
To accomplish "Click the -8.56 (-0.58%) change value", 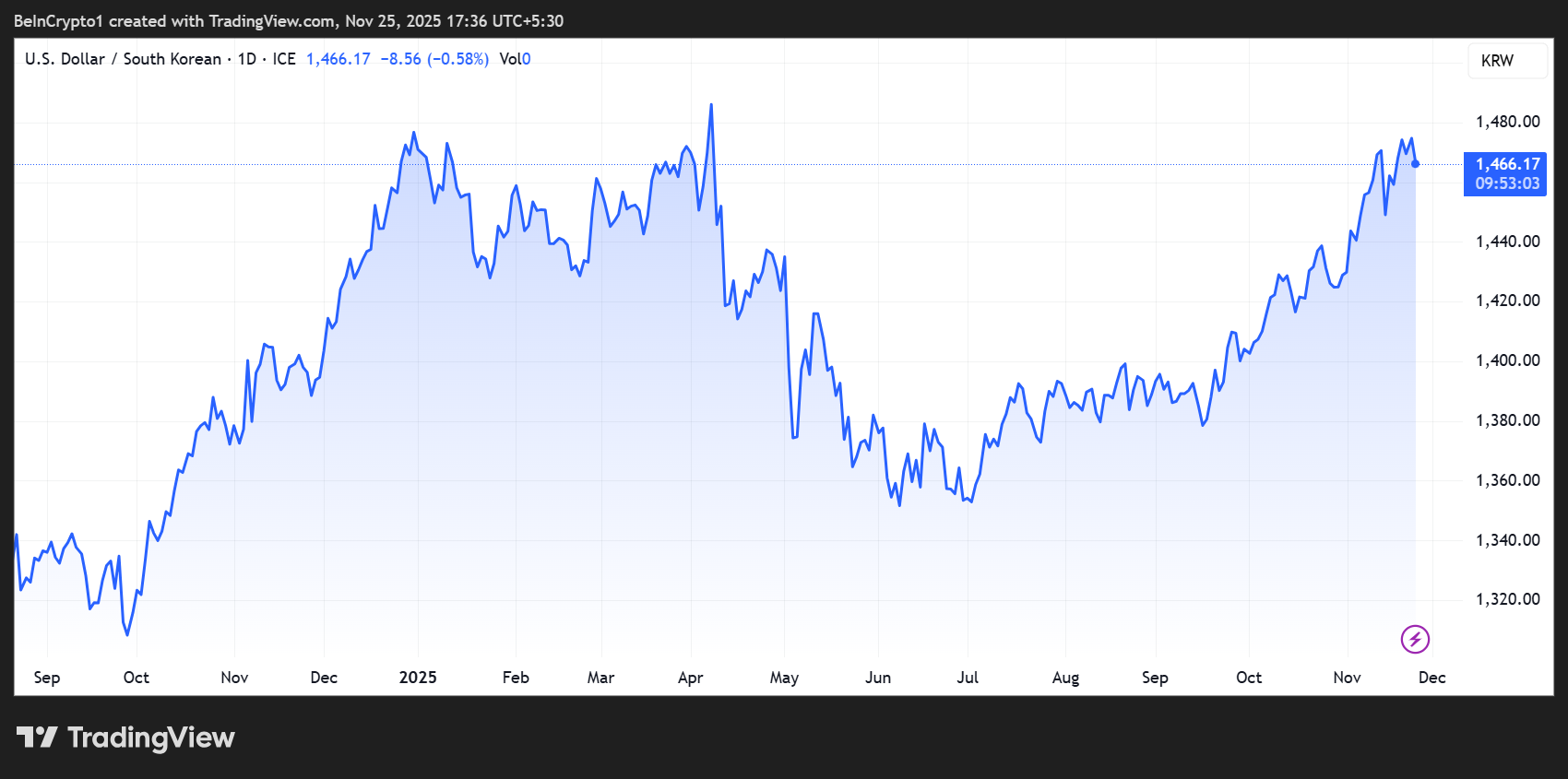I will click(434, 59).
